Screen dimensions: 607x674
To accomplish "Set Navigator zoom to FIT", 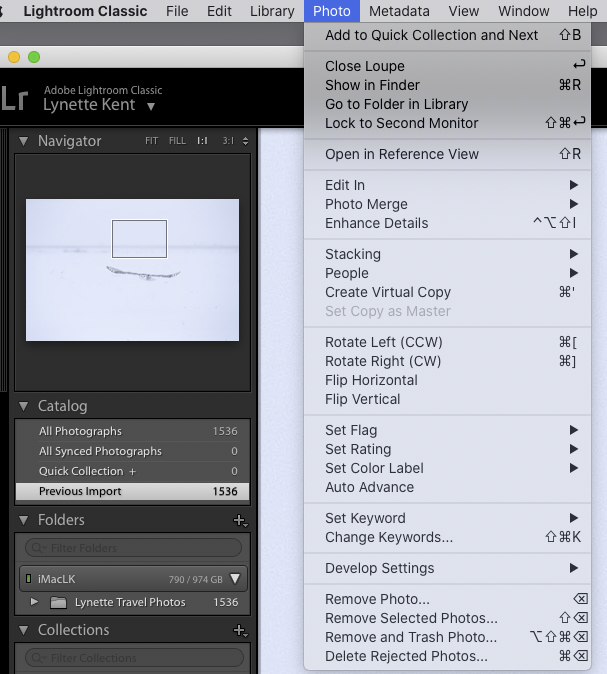I will point(151,141).
